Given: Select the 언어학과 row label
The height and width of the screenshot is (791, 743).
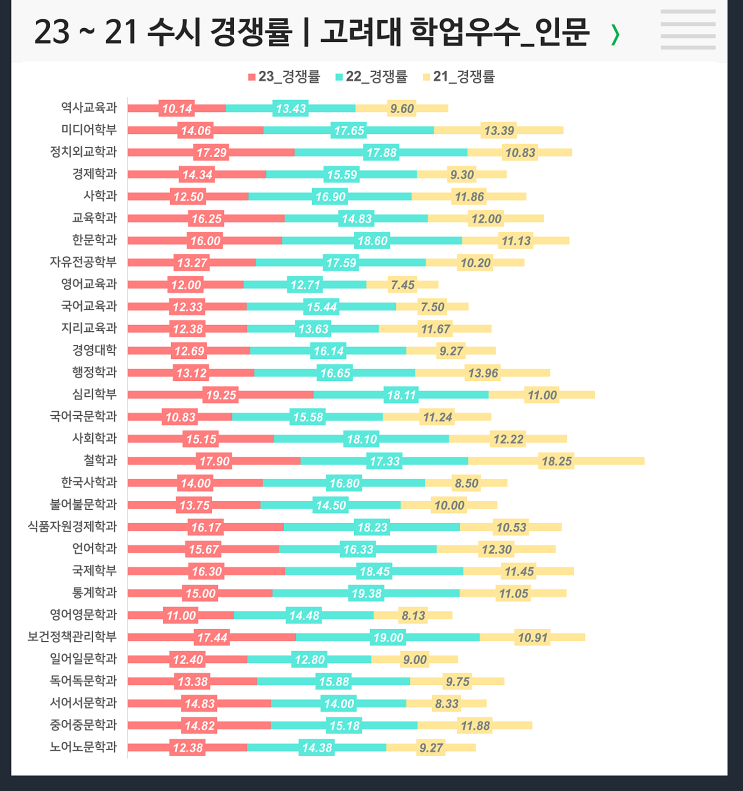Looking at the screenshot, I should coord(94,549).
